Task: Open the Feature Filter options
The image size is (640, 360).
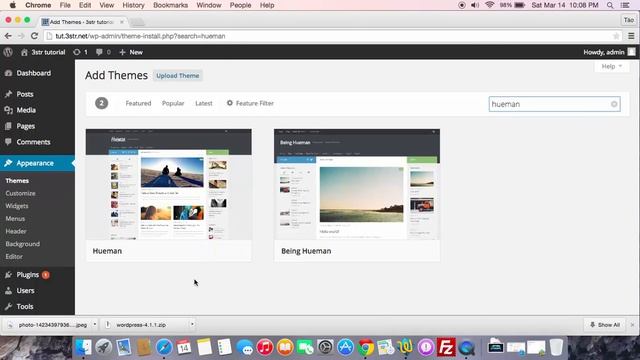Action: point(250,103)
